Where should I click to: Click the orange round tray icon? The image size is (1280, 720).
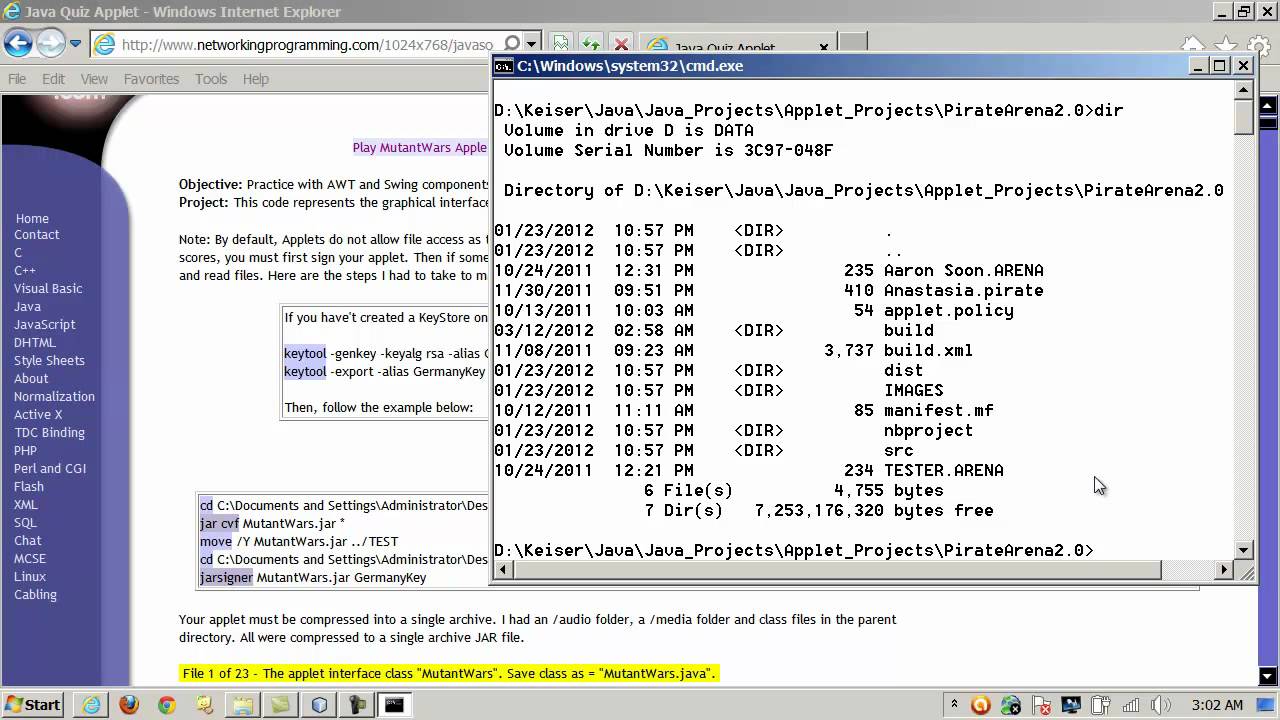point(980,705)
